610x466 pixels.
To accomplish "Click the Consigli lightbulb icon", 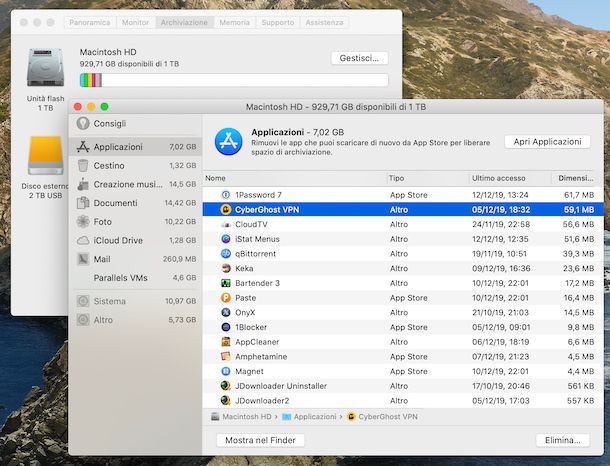I will (83, 124).
